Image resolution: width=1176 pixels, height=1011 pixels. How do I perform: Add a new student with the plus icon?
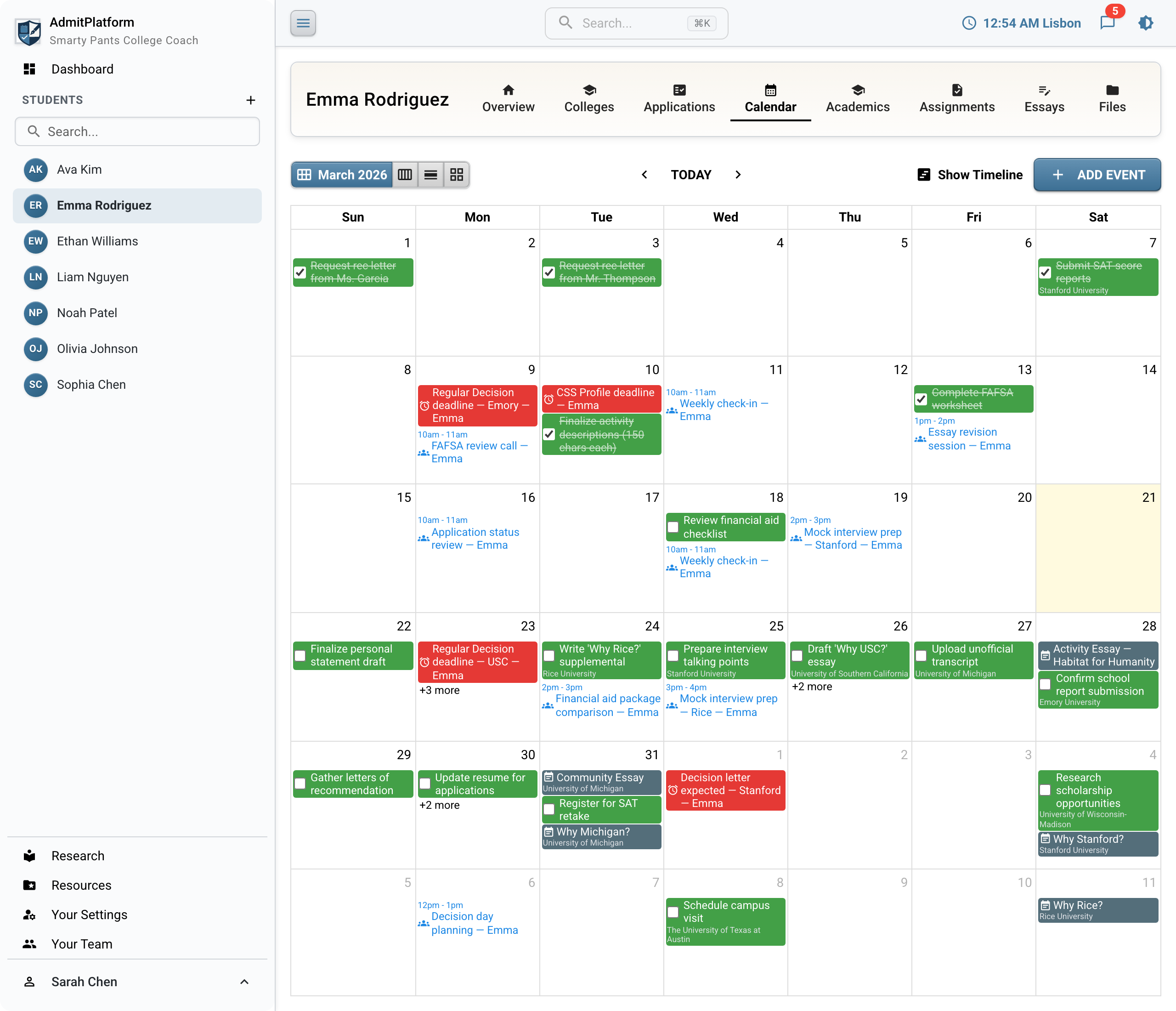click(251, 100)
